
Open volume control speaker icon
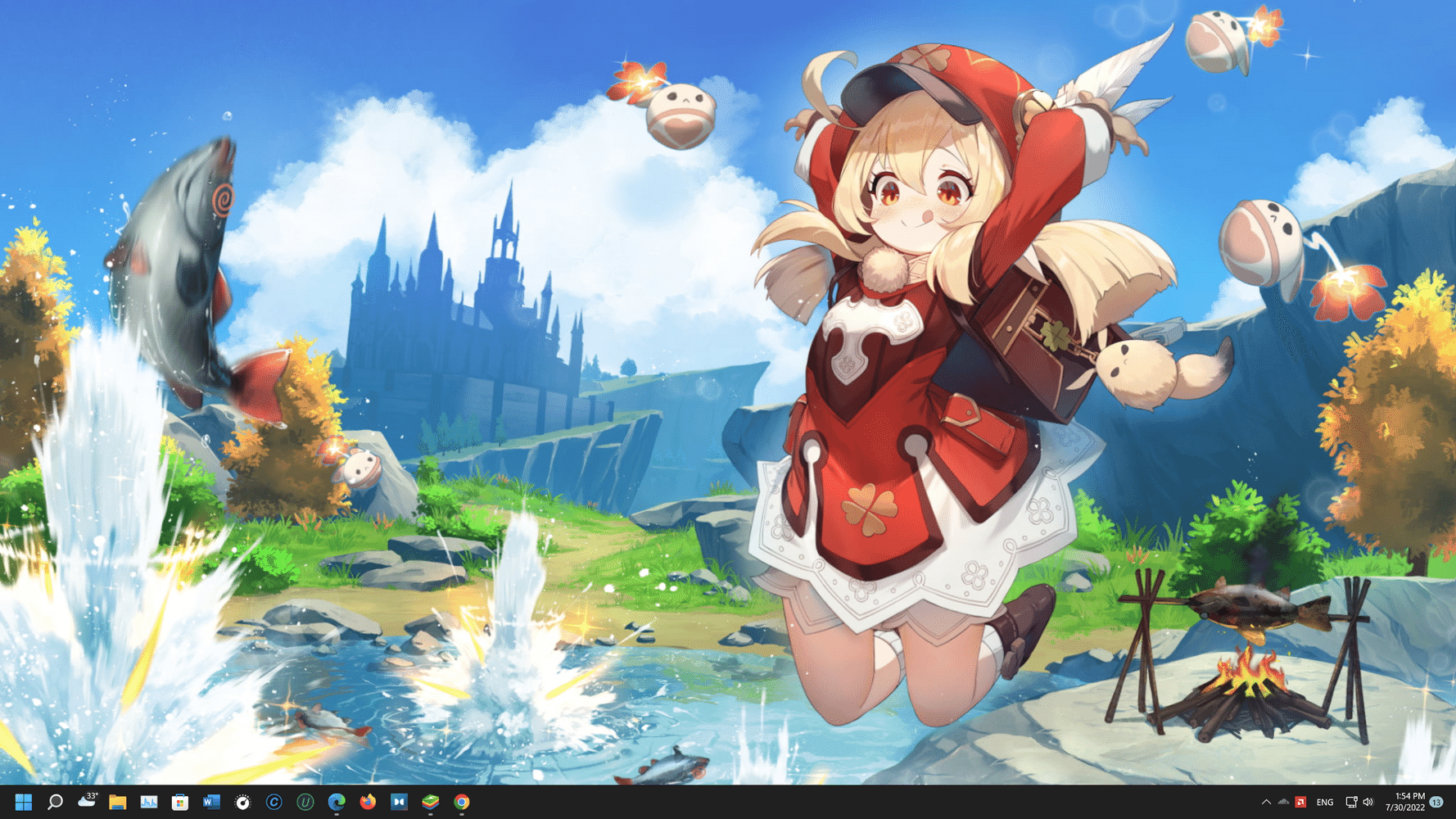pyautogui.click(x=1368, y=802)
